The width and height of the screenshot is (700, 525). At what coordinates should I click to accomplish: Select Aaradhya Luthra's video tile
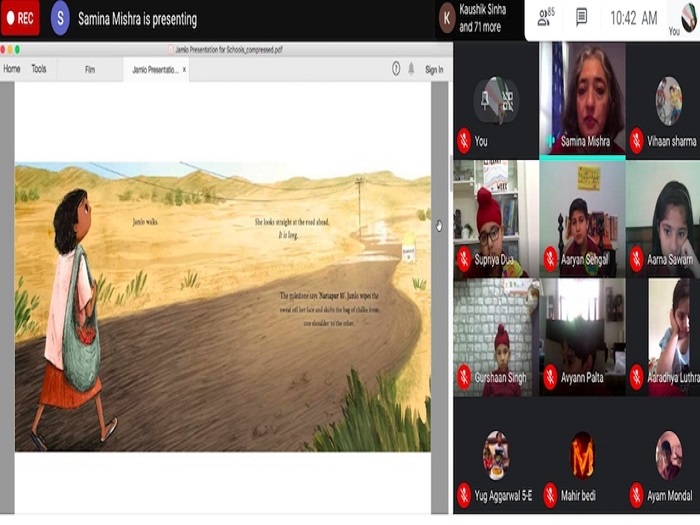[x=663, y=338]
